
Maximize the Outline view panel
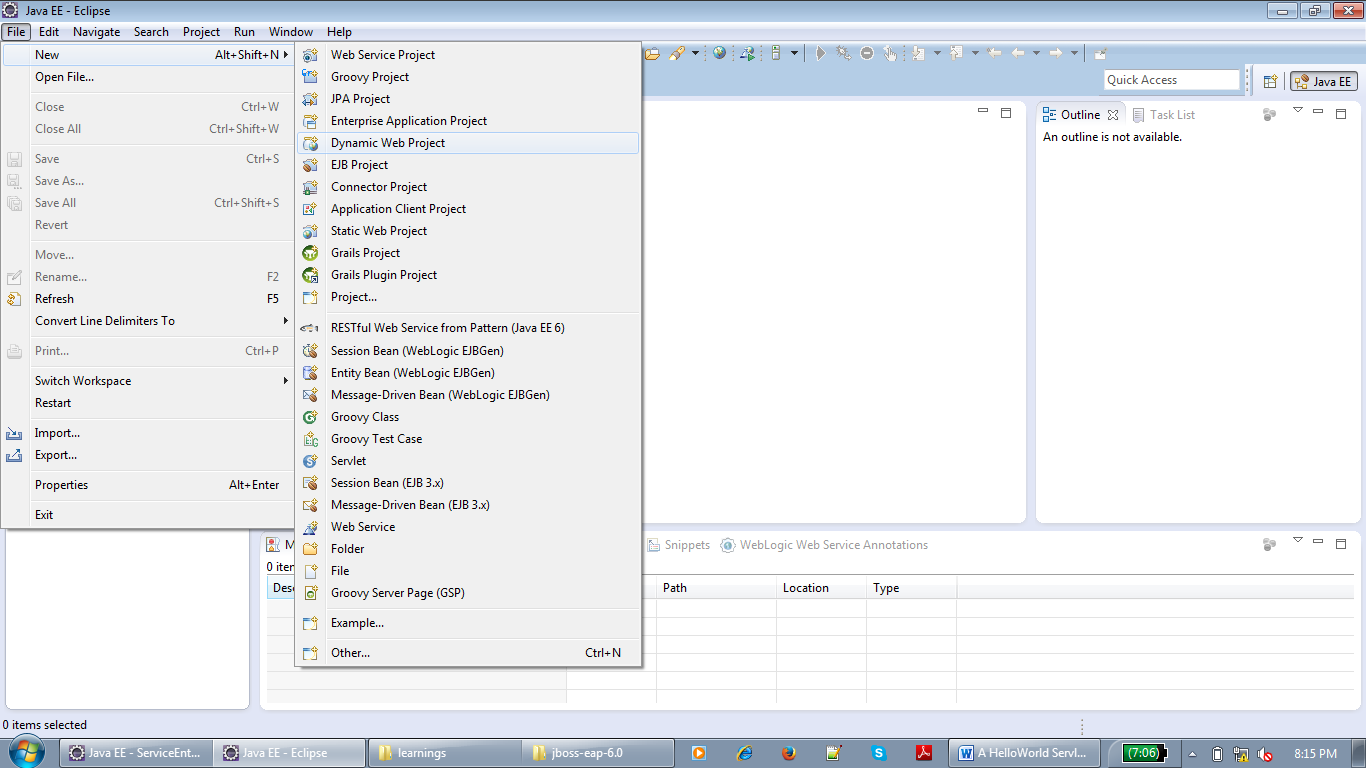[1341, 113]
